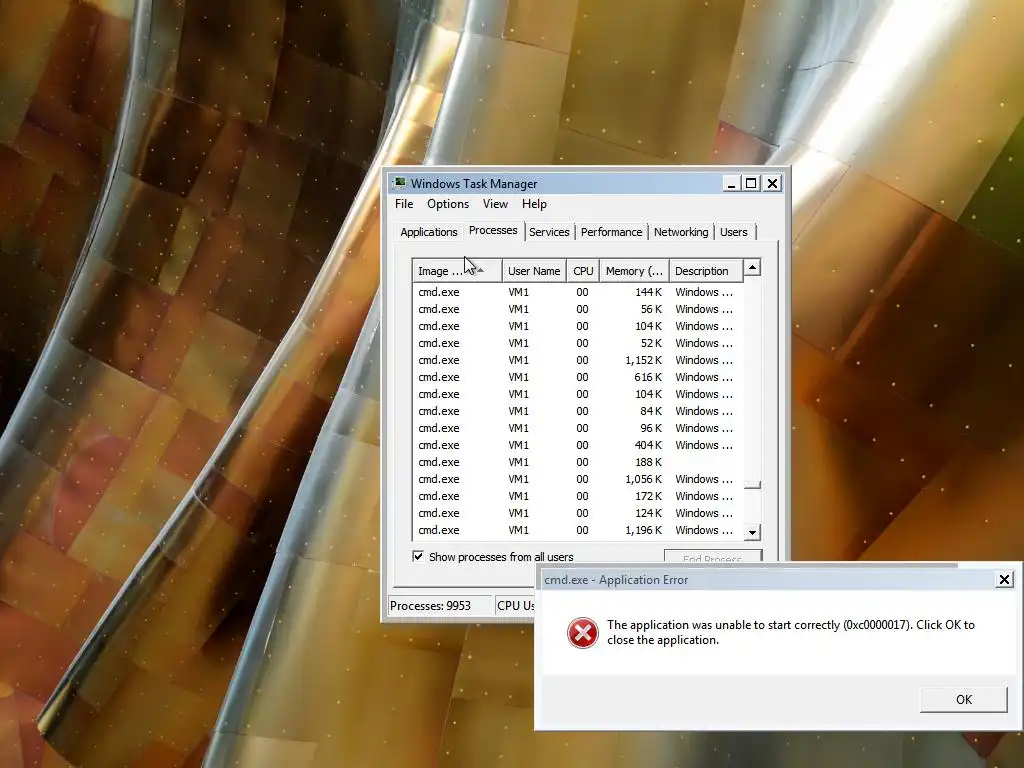This screenshot has width=1024, height=768.
Task: Select the cmd.exe row using 404 K
Action: click(x=577, y=445)
